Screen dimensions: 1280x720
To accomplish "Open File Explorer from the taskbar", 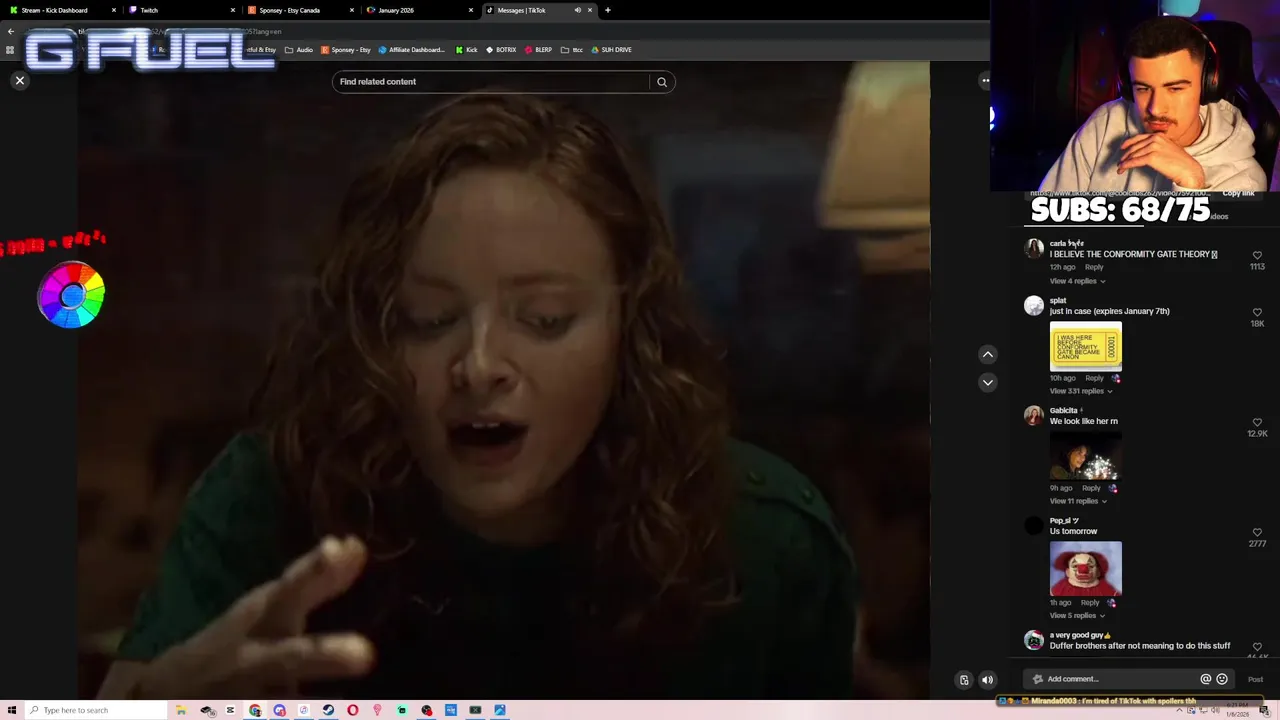I will tap(181, 710).
